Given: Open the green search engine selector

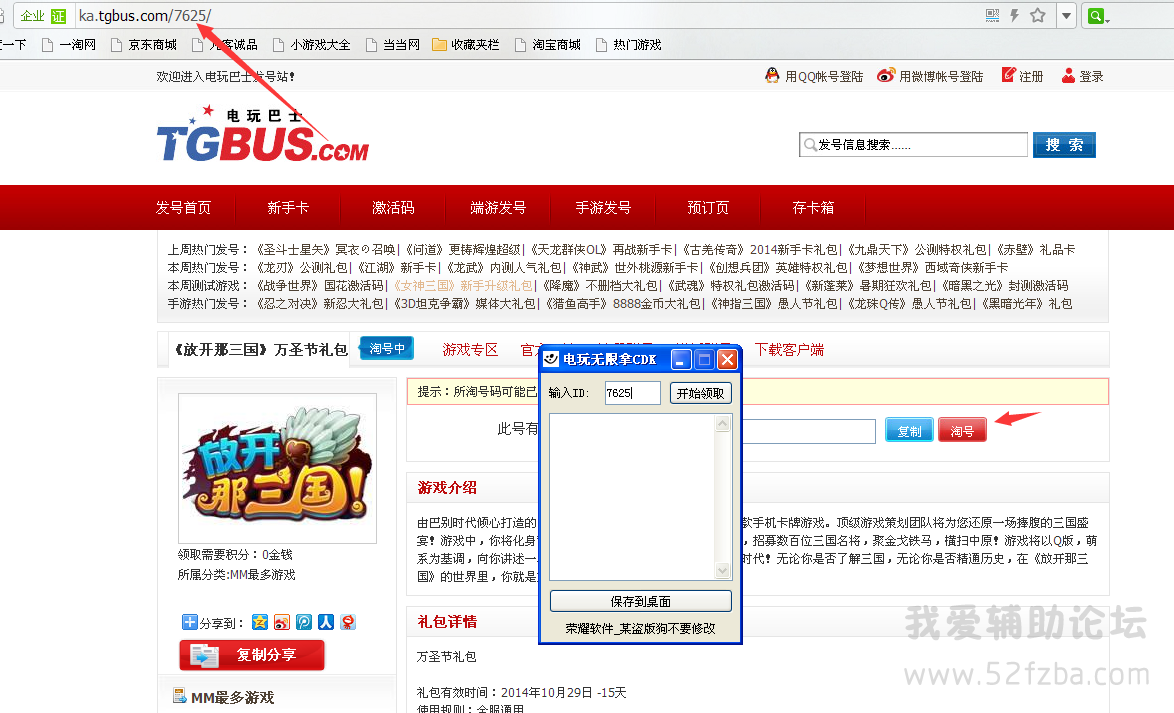Looking at the screenshot, I should (1098, 16).
